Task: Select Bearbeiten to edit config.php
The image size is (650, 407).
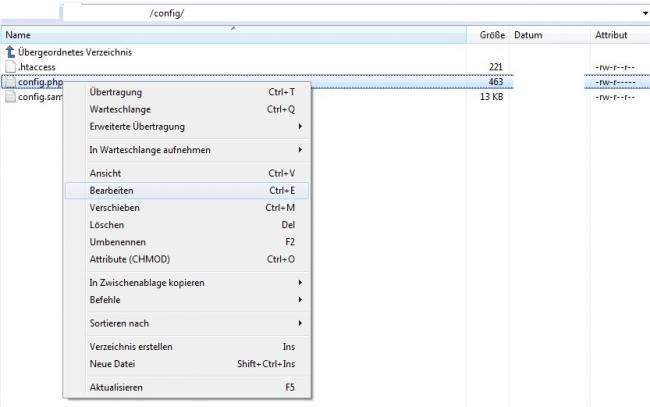Action: (187, 191)
